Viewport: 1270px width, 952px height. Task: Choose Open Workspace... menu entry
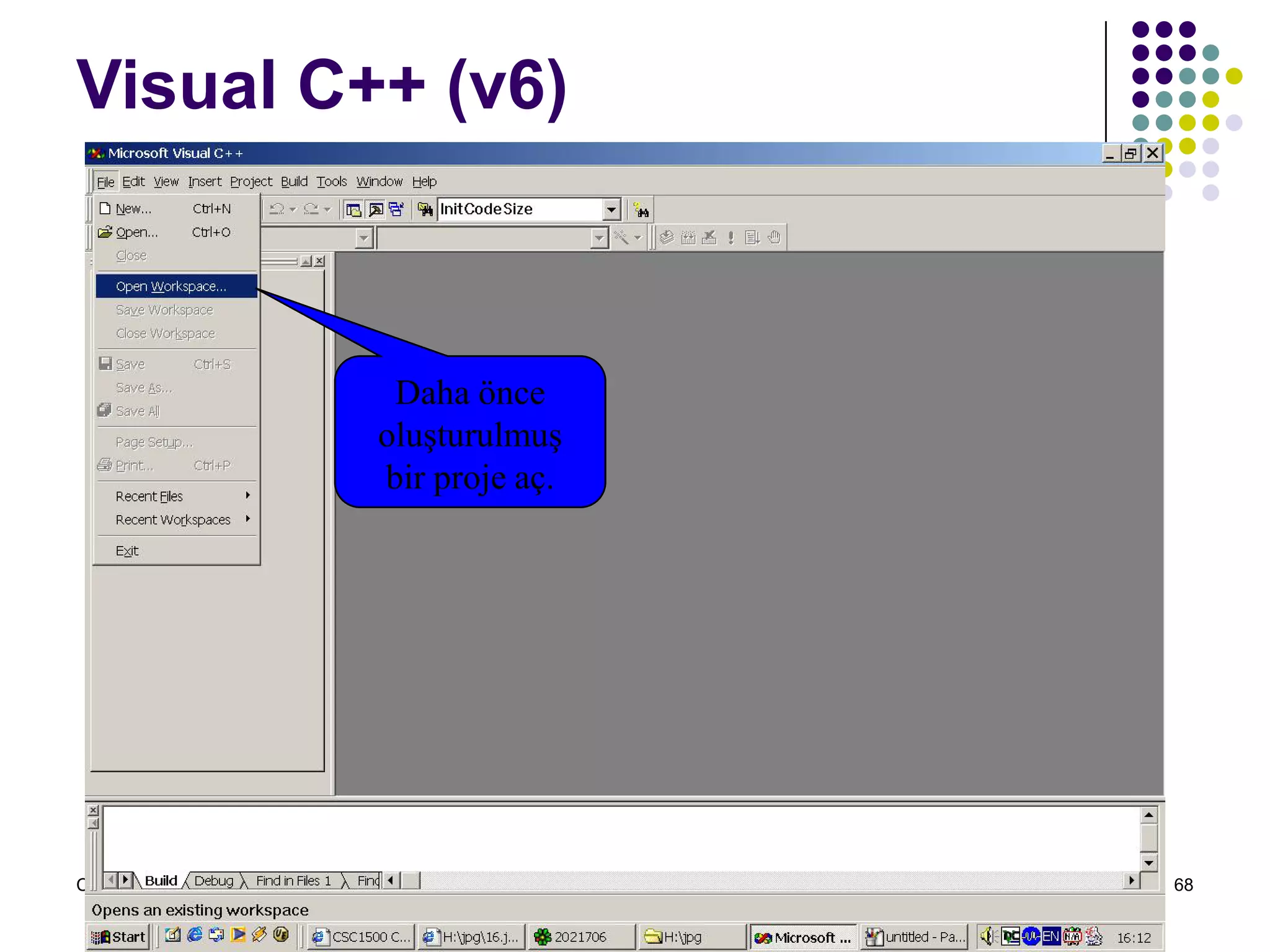point(177,286)
